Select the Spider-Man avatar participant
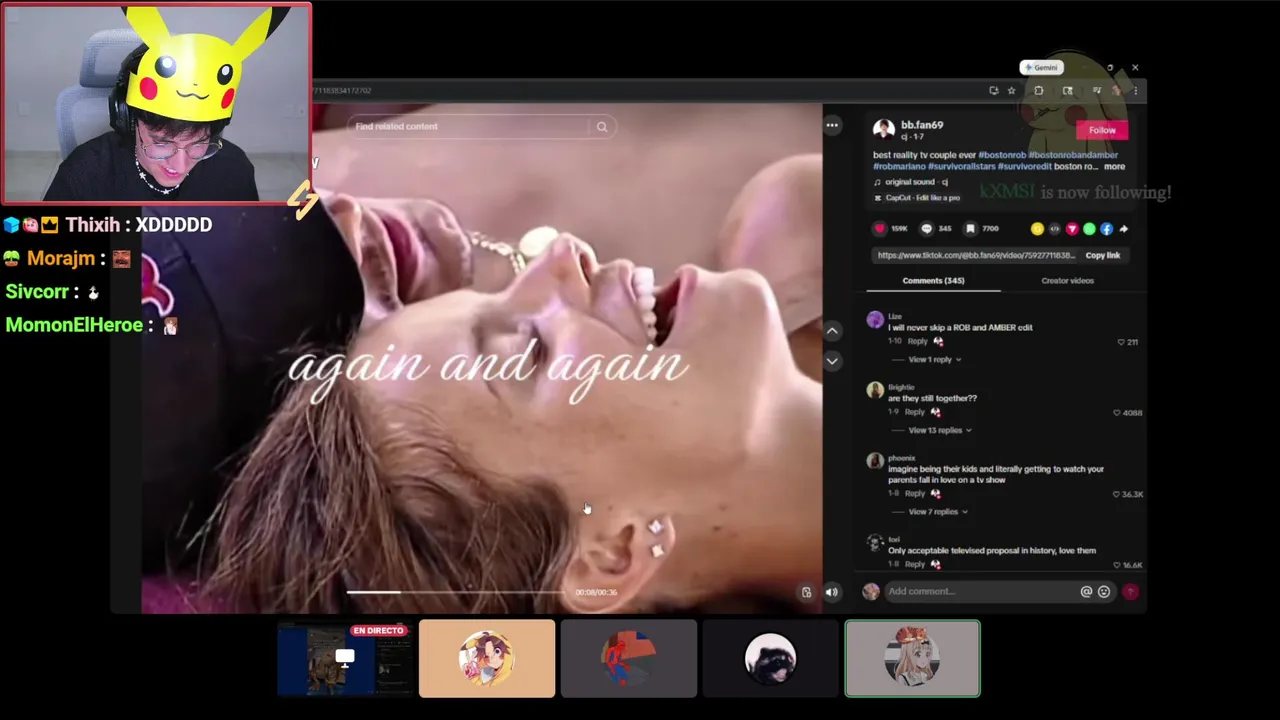 pyautogui.click(x=629, y=658)
